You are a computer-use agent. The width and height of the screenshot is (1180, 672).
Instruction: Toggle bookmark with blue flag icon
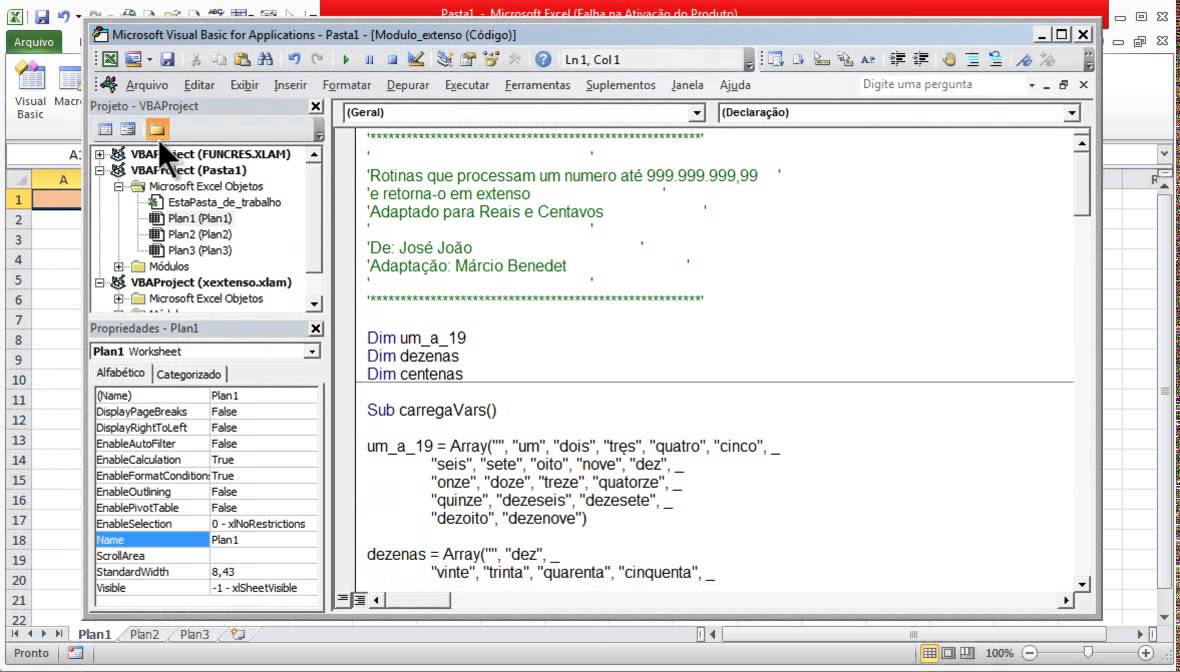(1024, 59)
